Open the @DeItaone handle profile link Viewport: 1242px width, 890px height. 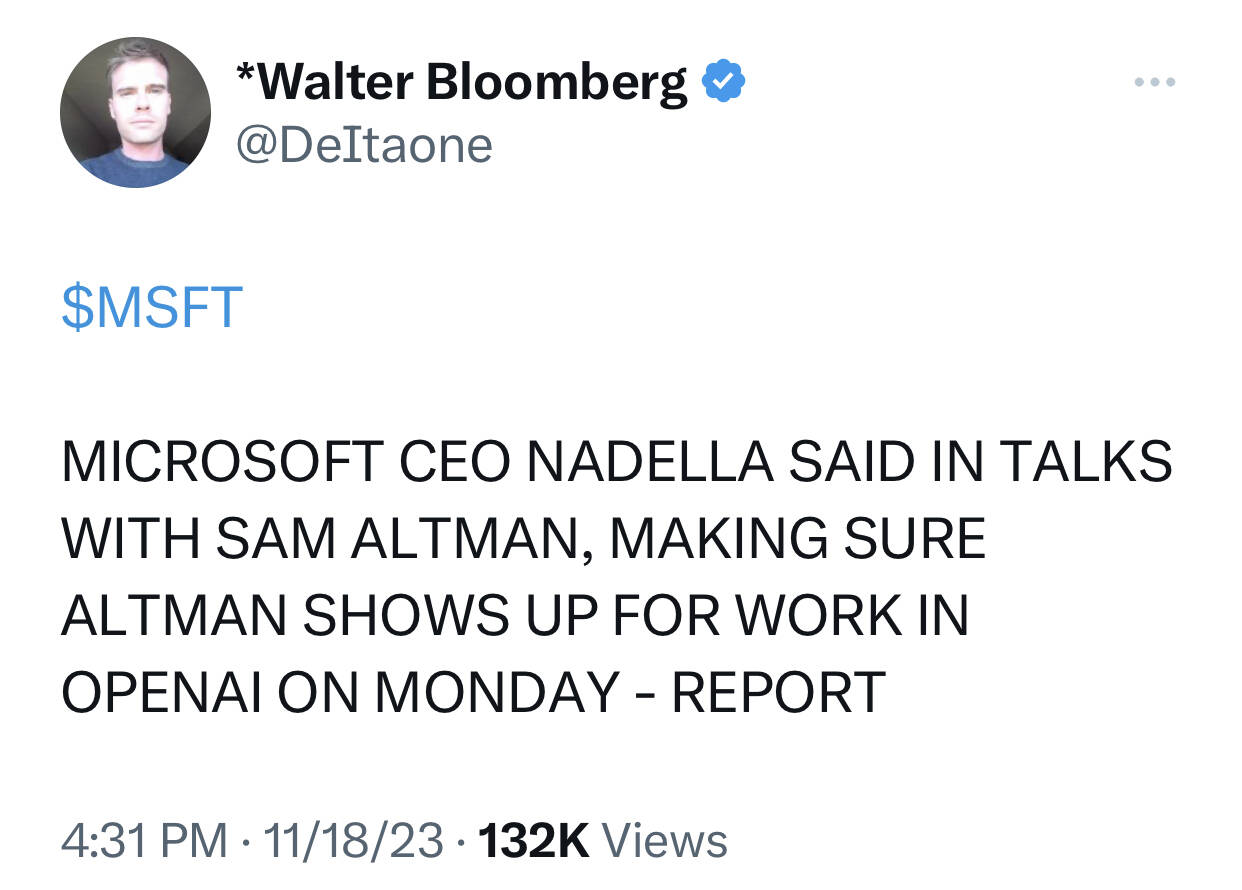(363, 146)
